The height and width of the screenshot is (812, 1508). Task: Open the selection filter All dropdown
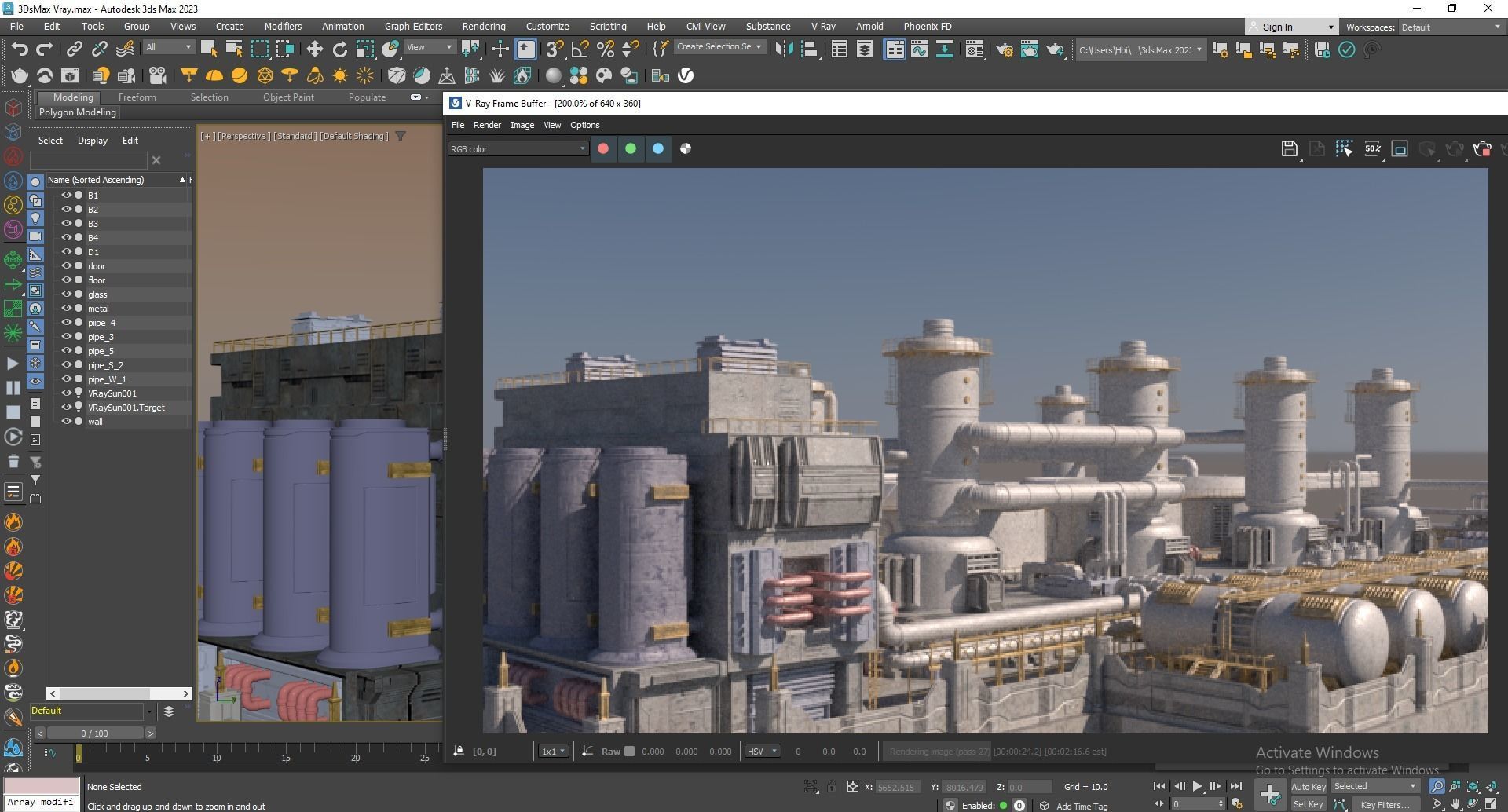click(x=169, y=47)
